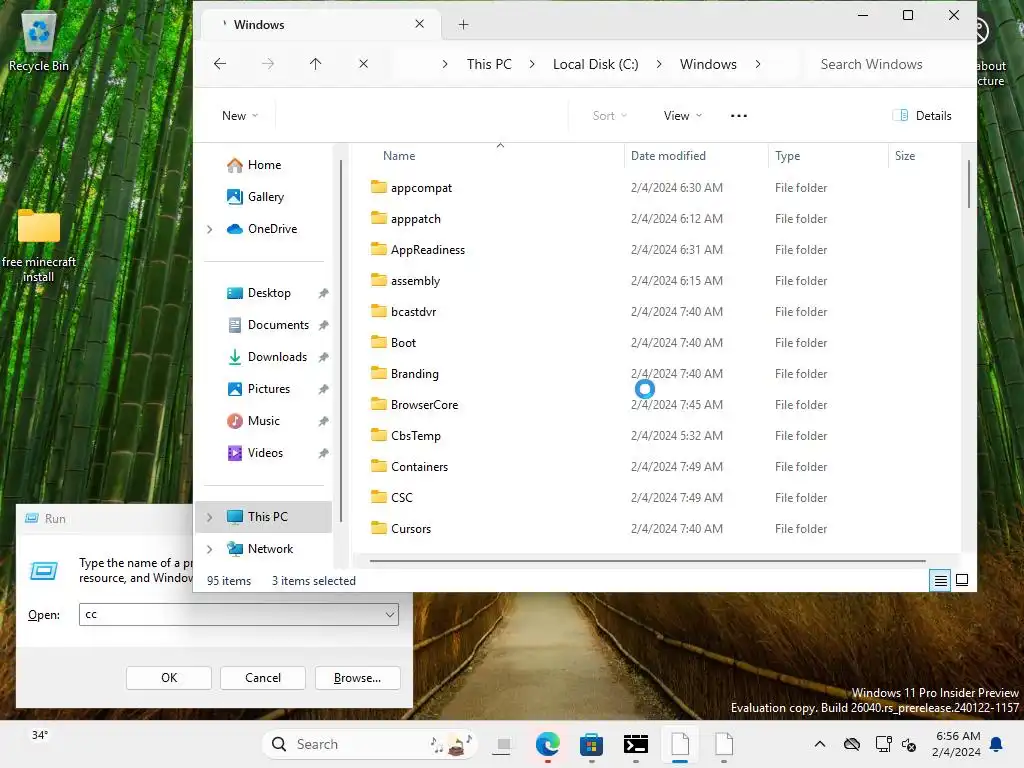Click the Windows breadcrumb
Image resolution: width=1024 pixels, height=768 pixels.
[708, 64]
